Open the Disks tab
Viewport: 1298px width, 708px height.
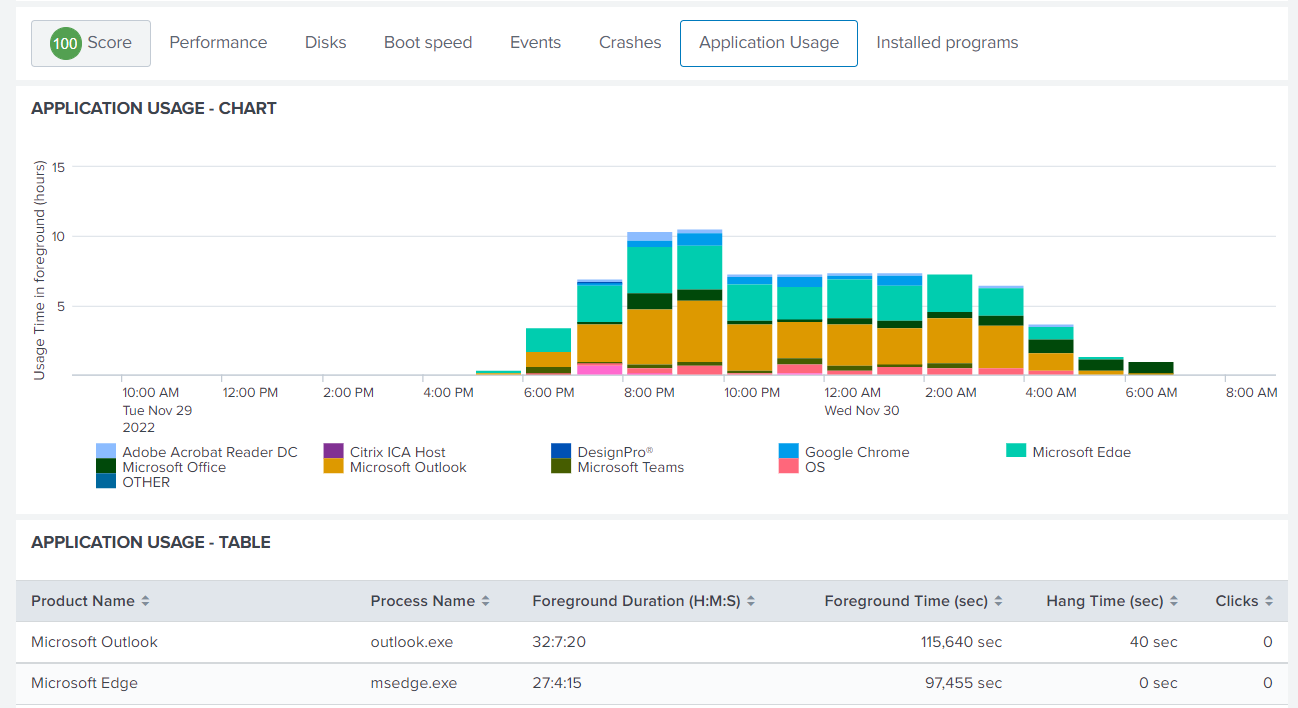[x=326, y=43]
